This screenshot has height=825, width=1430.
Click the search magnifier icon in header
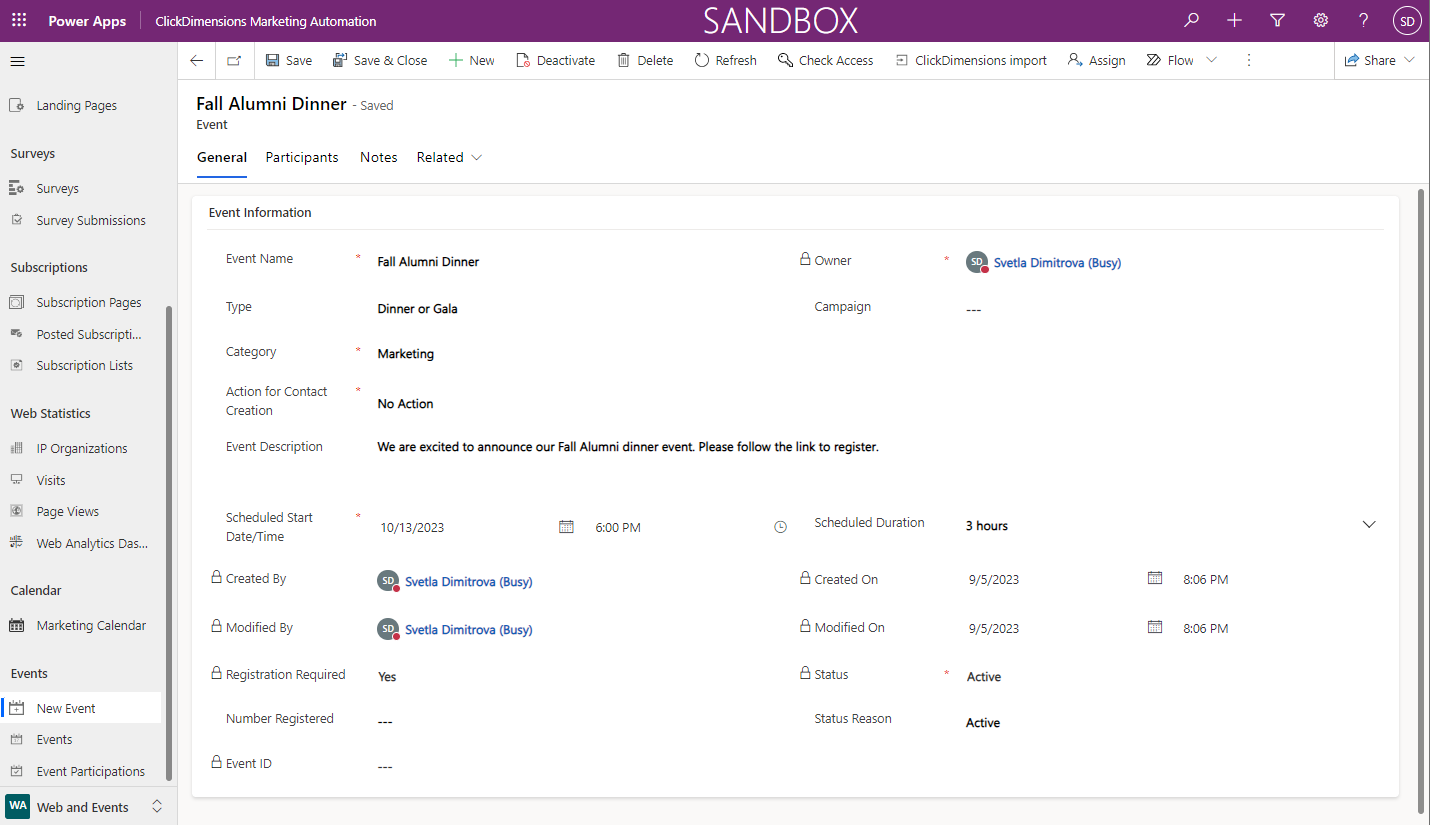[1191, 20]
